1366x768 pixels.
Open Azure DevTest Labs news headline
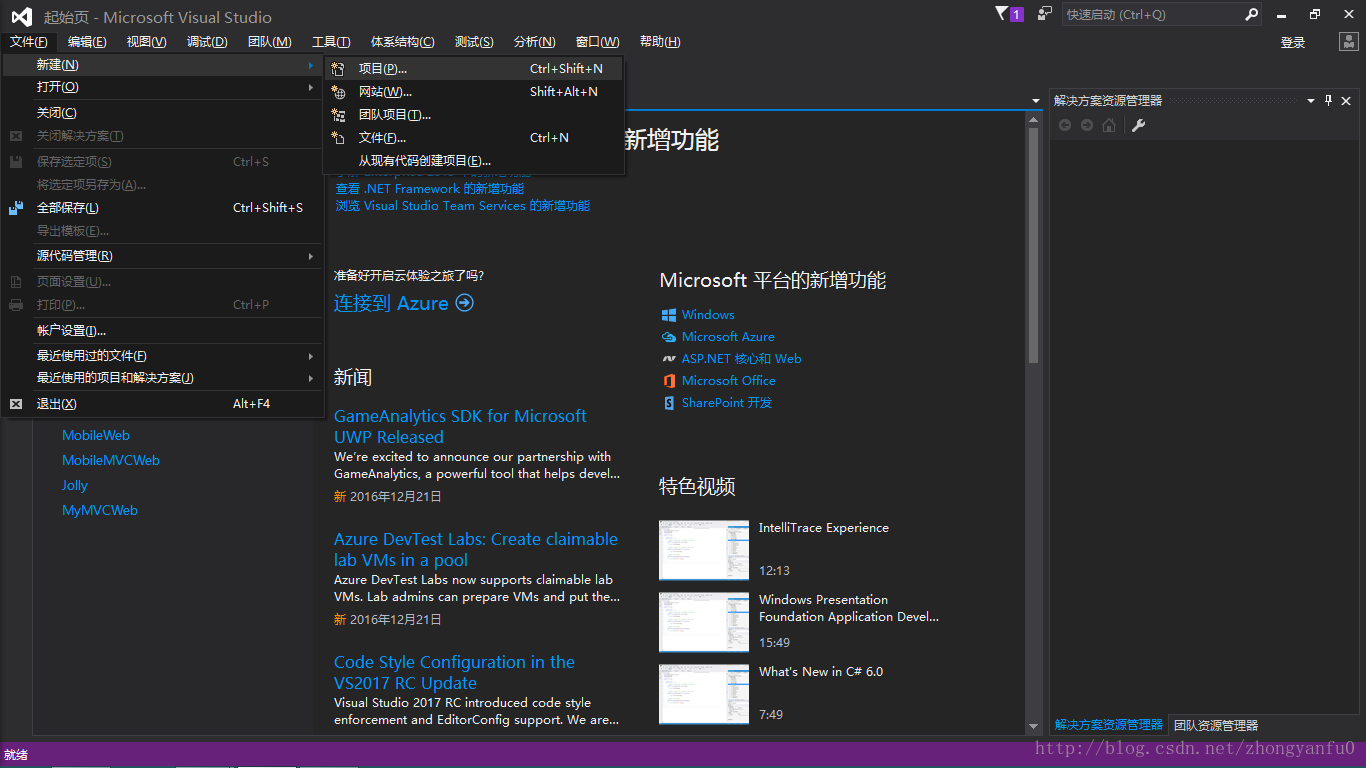point(476,549)
